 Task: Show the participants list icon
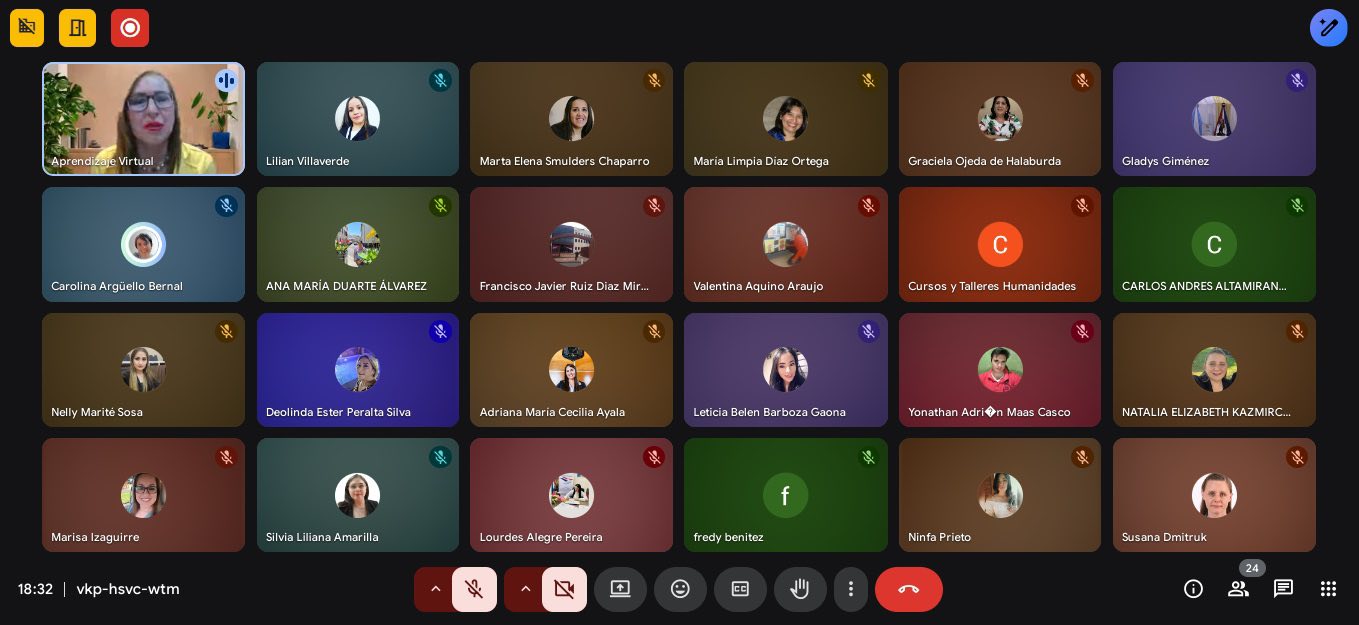pos(1238,589)
